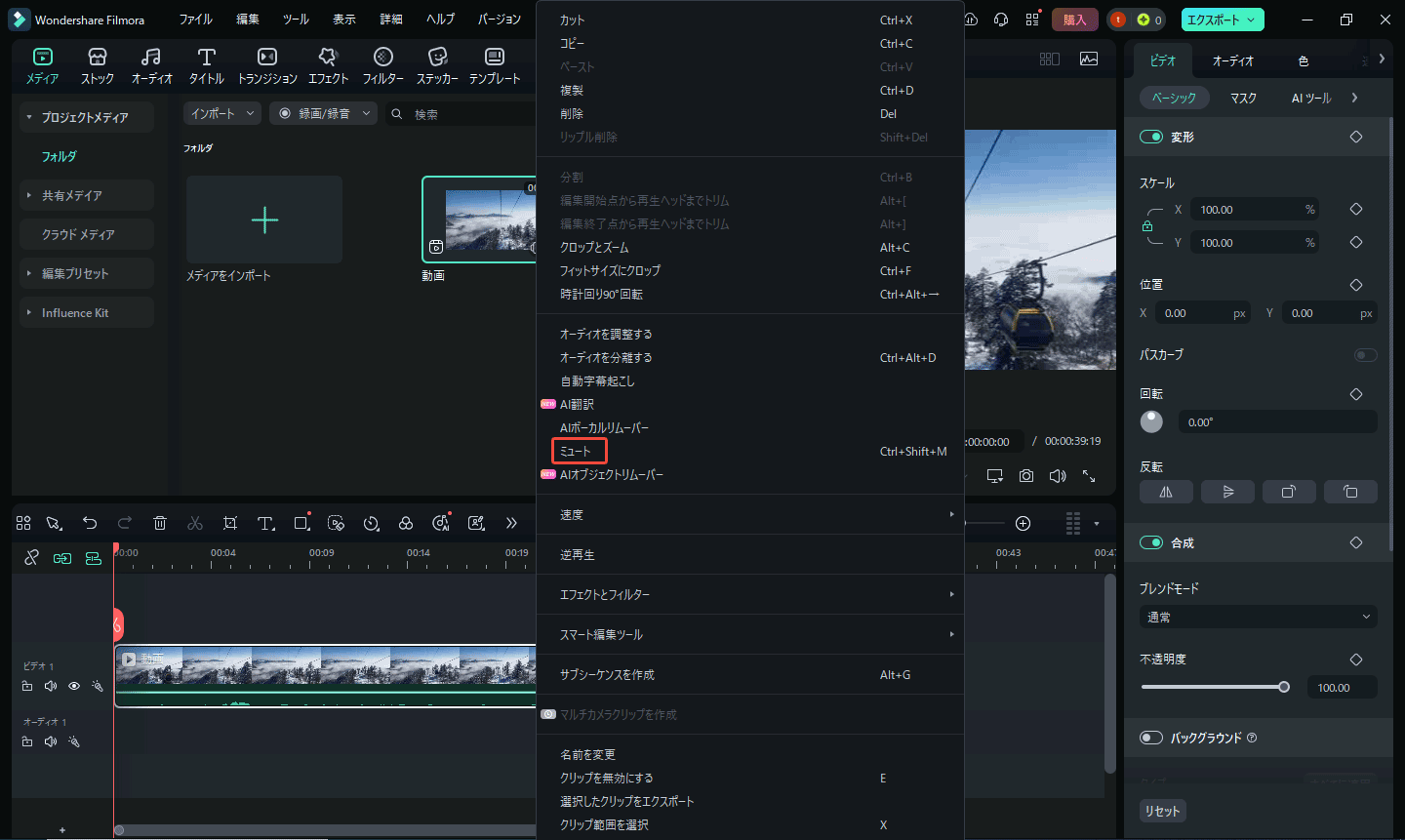
Task: Click the rotate clockwise icon under 反転
Action: [1289, 492]
